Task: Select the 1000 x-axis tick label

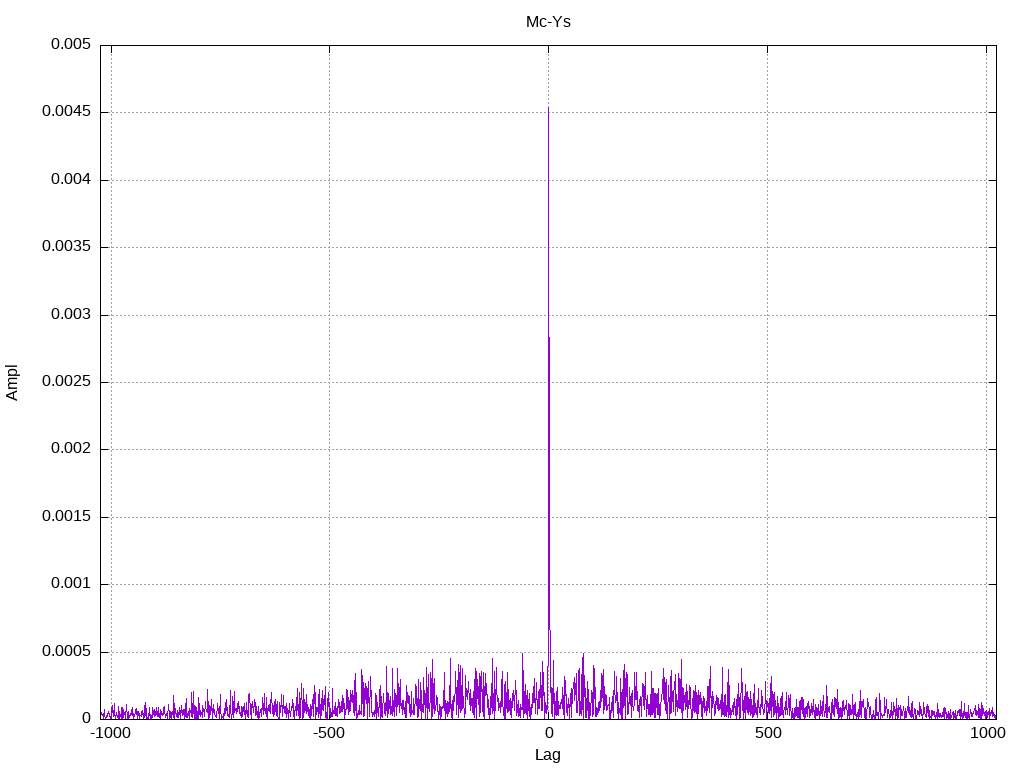Action: pos(987,733)
